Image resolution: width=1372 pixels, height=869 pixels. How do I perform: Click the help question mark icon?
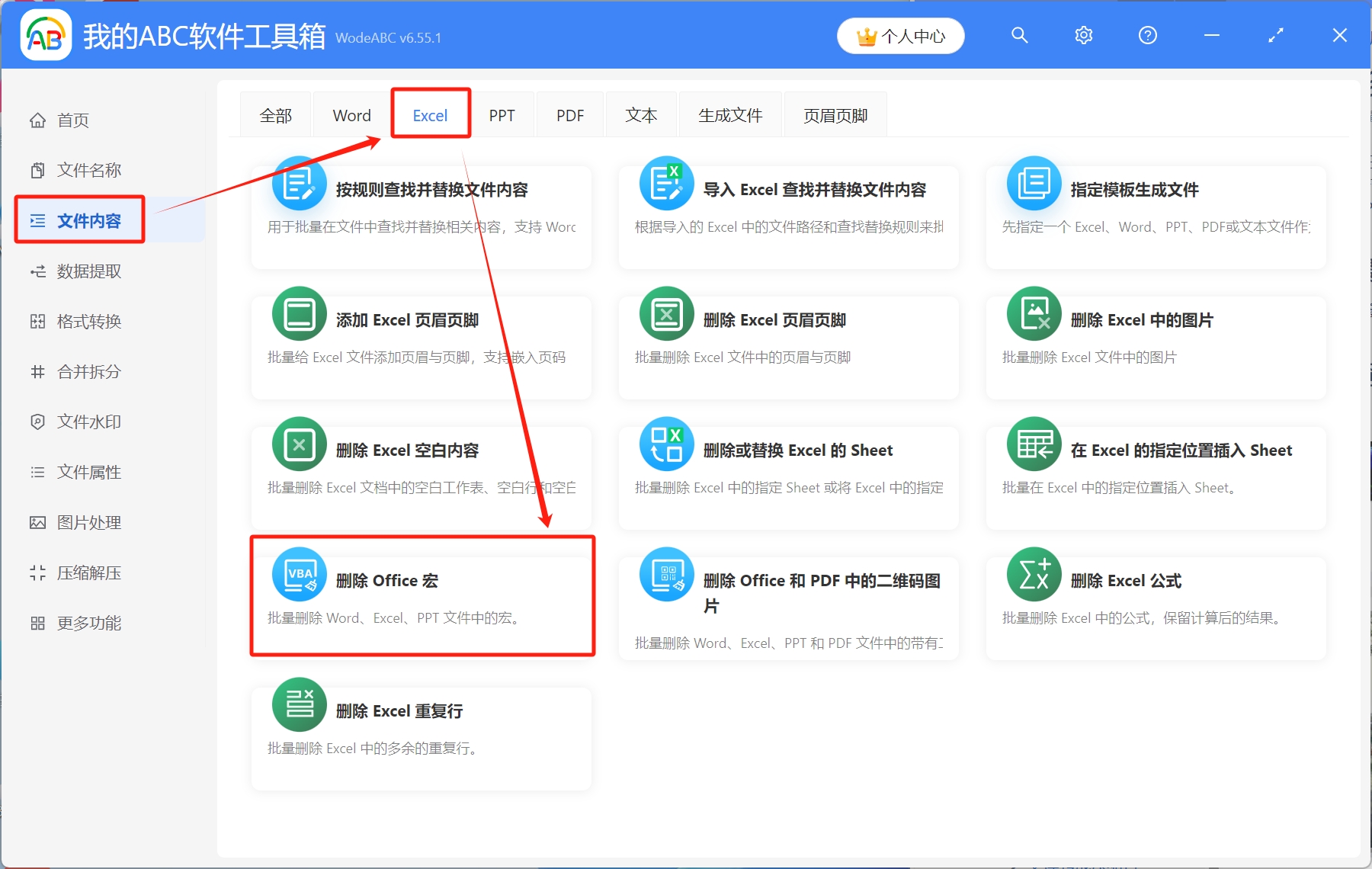click(x=1147, y=35)
